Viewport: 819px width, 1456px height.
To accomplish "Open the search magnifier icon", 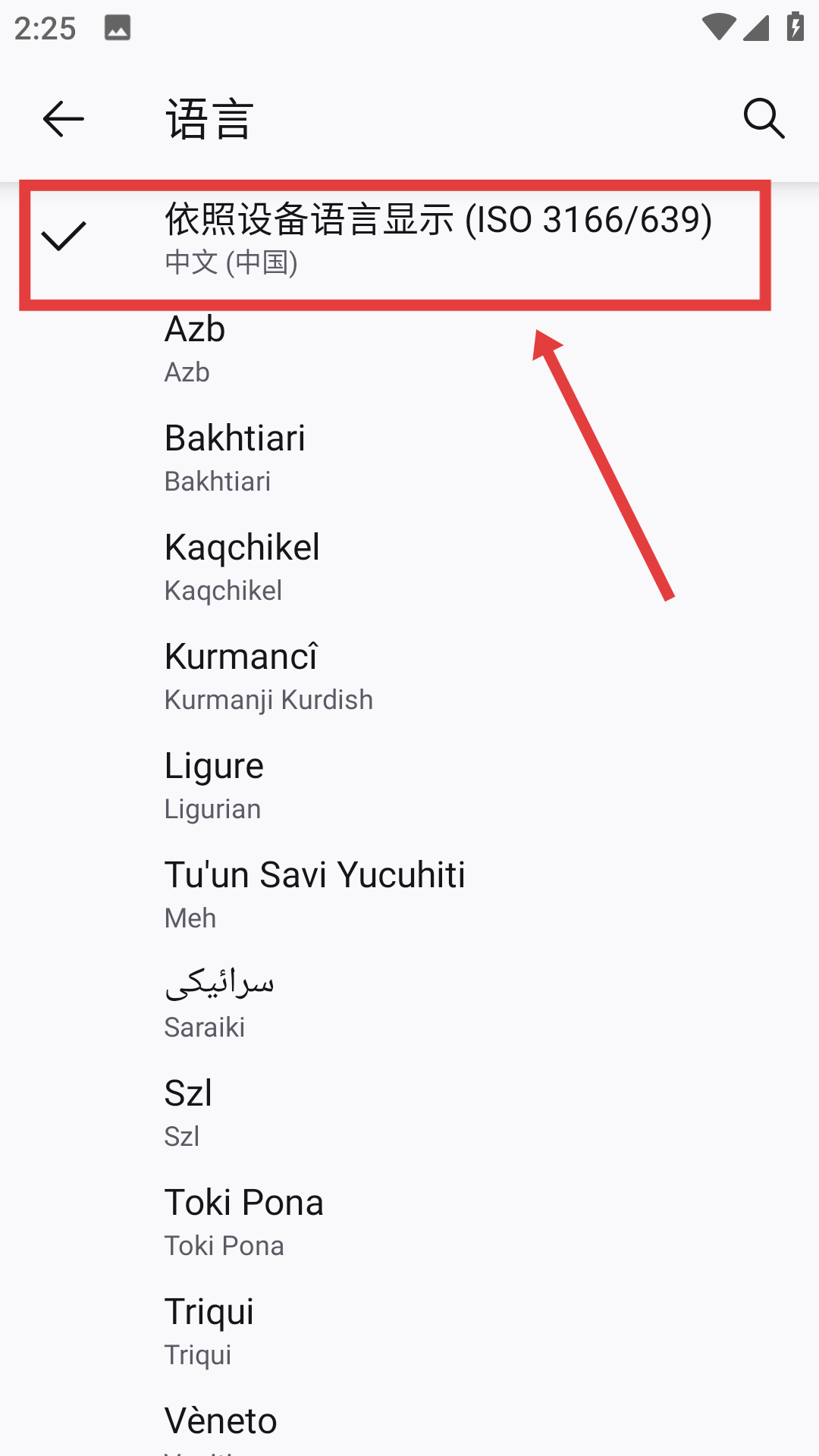I will pos(764,119).
